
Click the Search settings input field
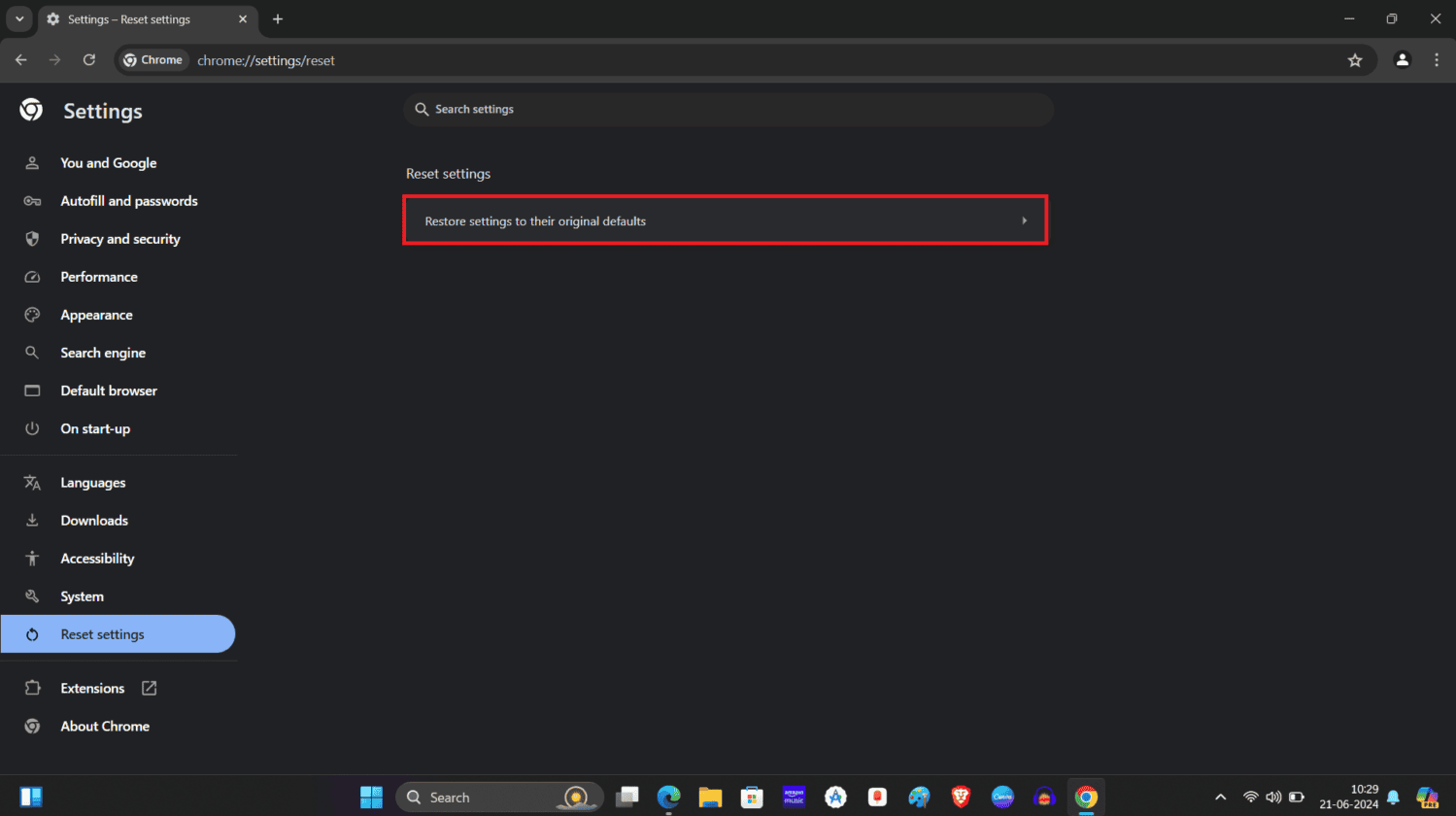pyautogui.click(x=728, y=110)
